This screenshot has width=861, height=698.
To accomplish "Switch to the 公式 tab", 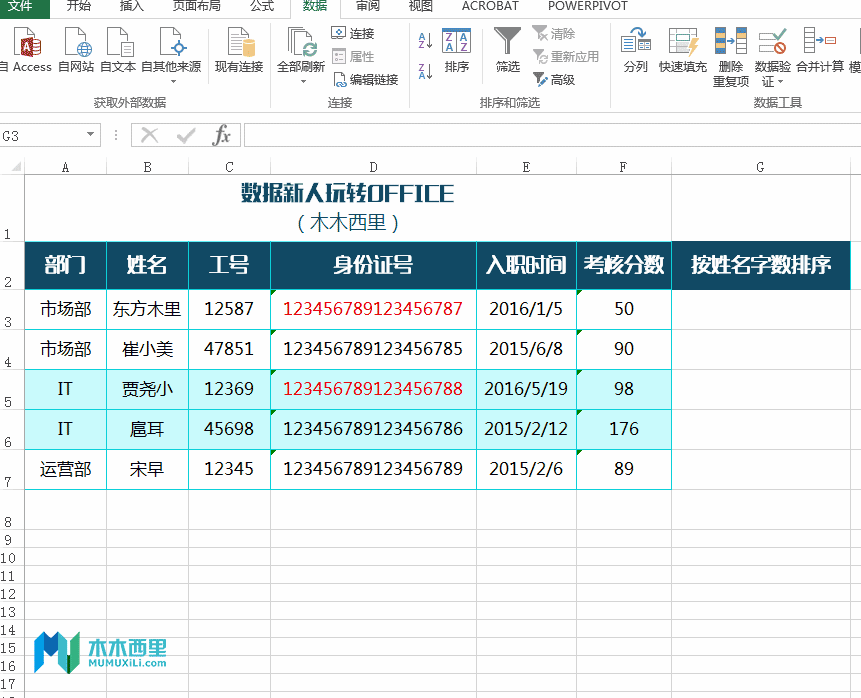I will 262,6.
